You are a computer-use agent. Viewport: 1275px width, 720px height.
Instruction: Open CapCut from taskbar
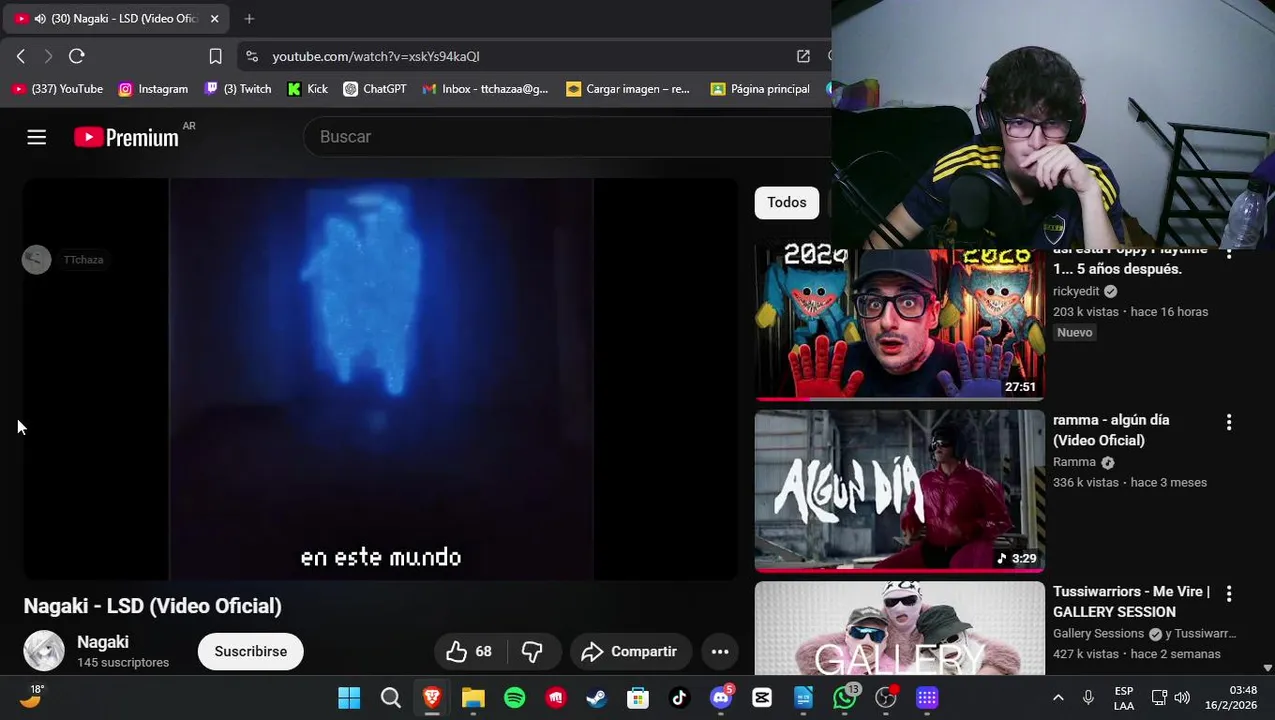click(762, 698)
